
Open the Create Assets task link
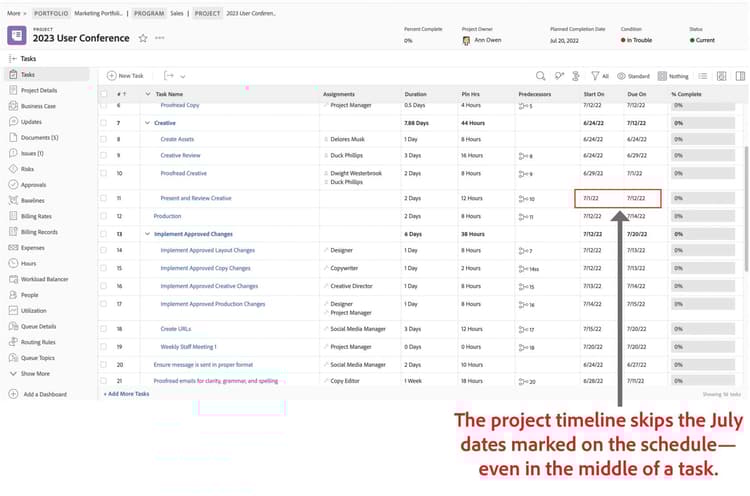pyautogui.click(x=177, y=139)
